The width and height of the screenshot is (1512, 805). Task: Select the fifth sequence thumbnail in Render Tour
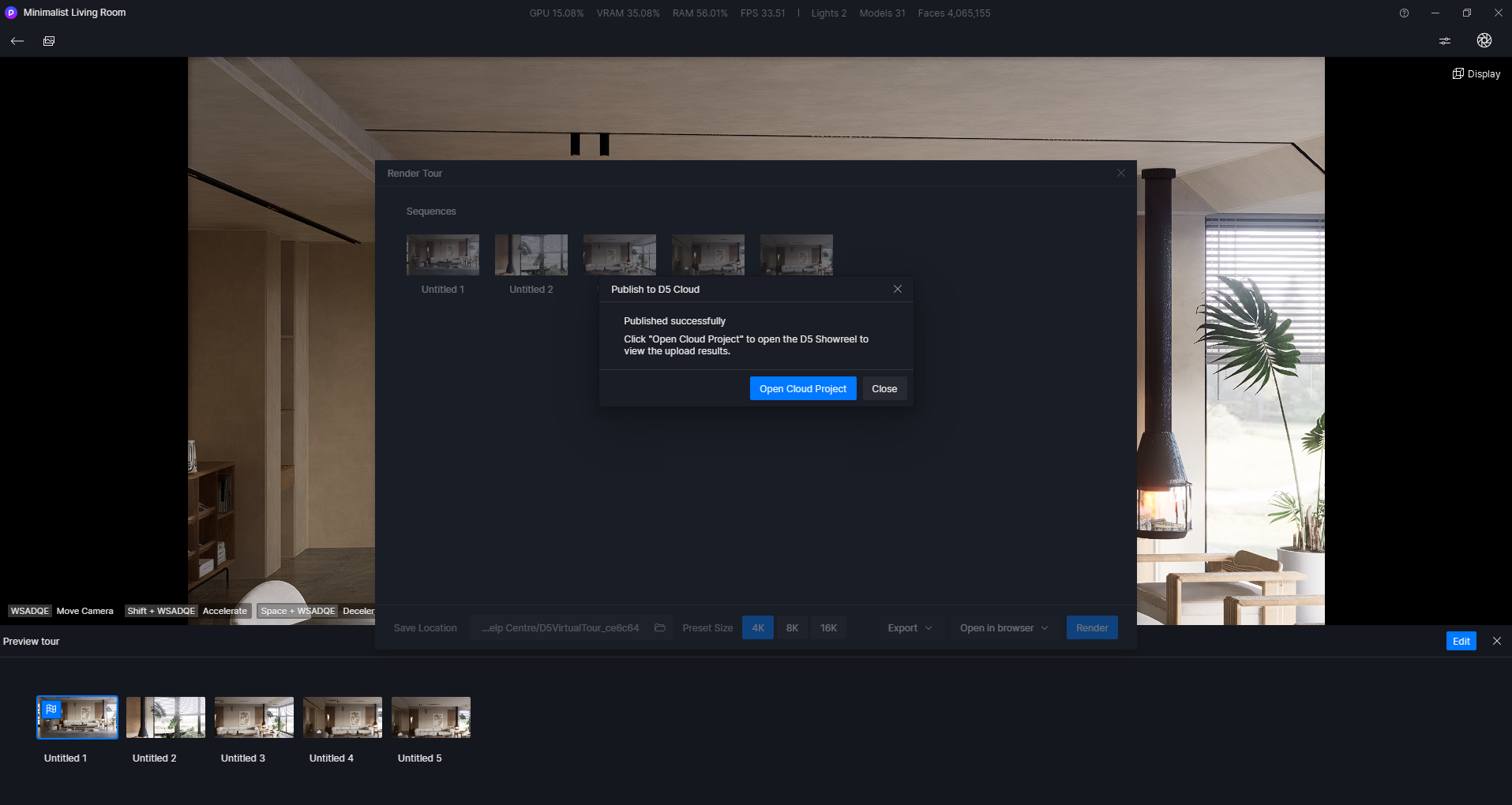coord(797,255)
